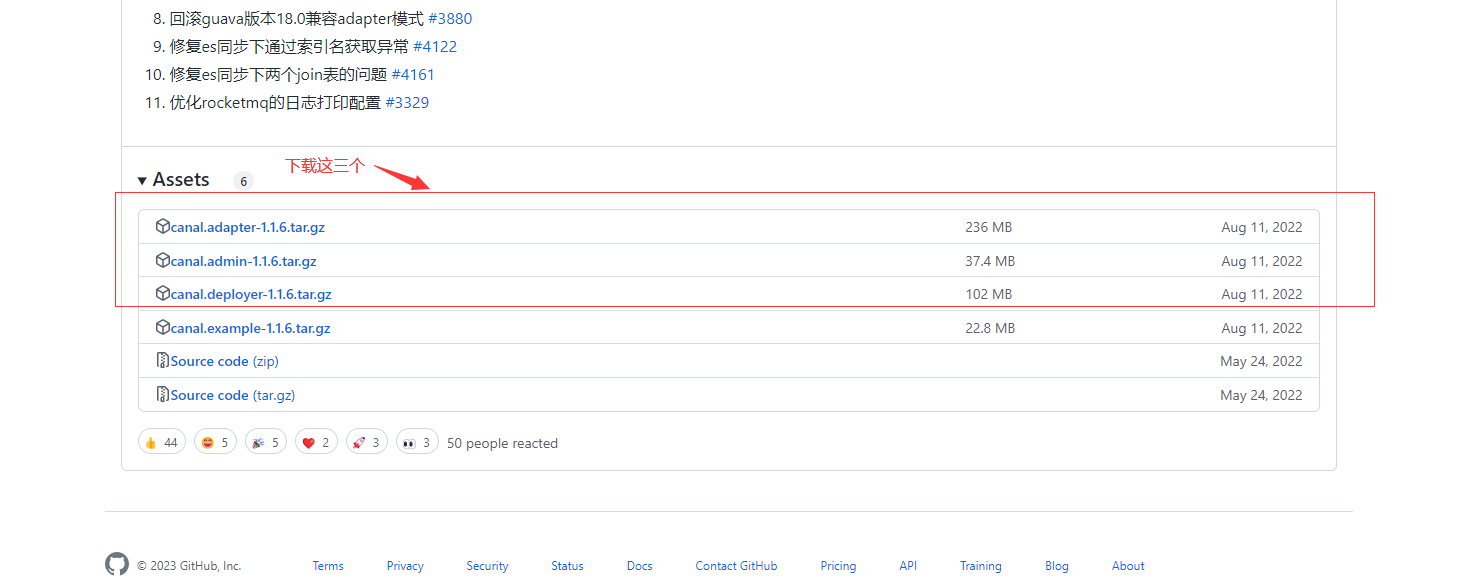Image resolution: width=1480 pixels, height=587 pixels.
Task: Open issue link #4122
Action: [435, 47]
